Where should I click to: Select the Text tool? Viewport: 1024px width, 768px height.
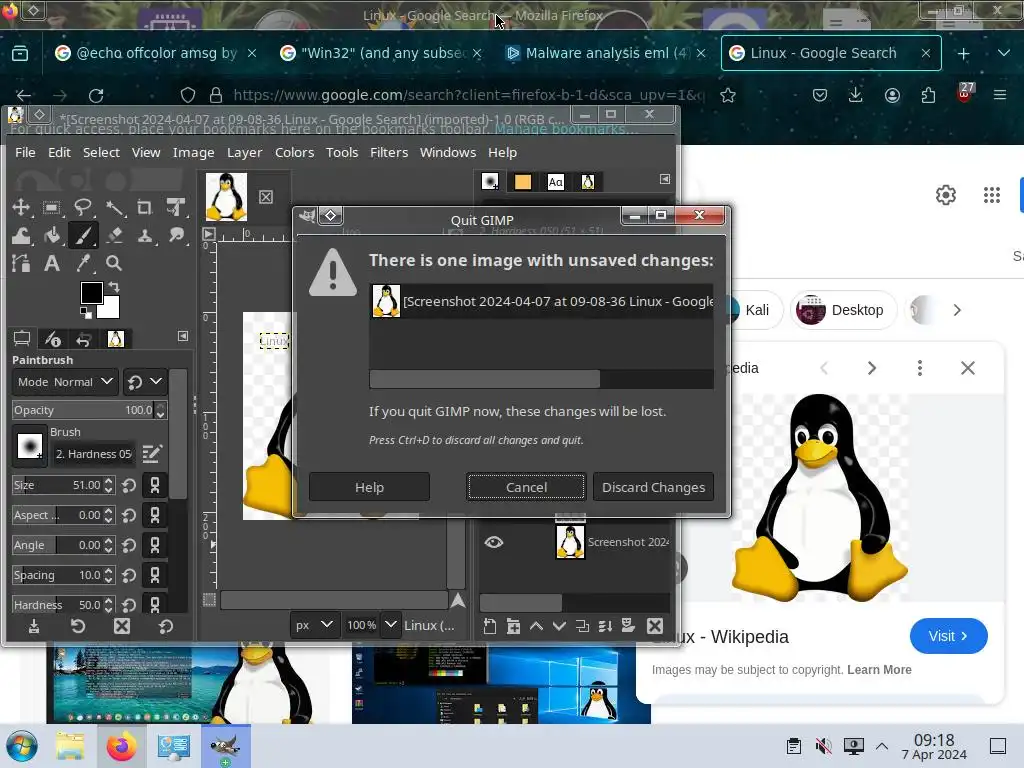[52, 263]
